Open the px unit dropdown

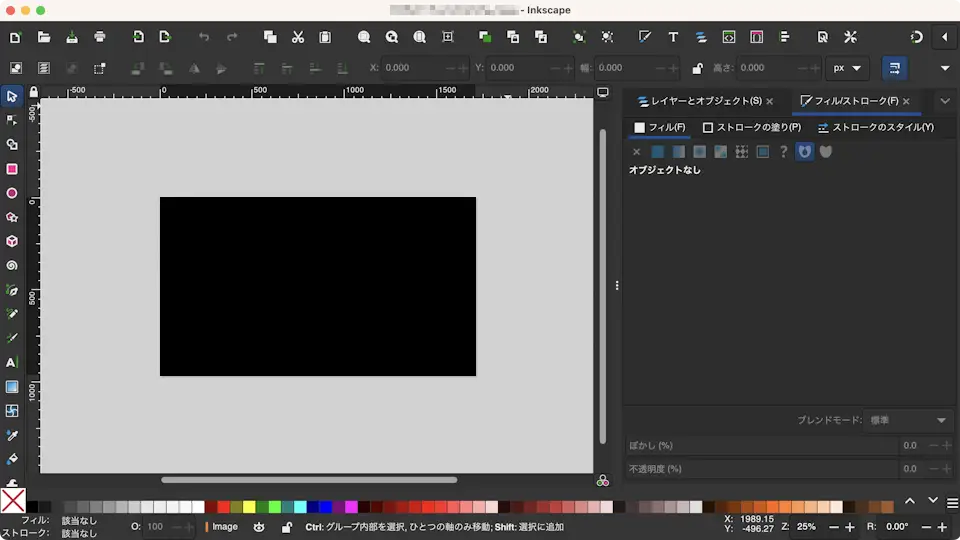click(846, 68)
